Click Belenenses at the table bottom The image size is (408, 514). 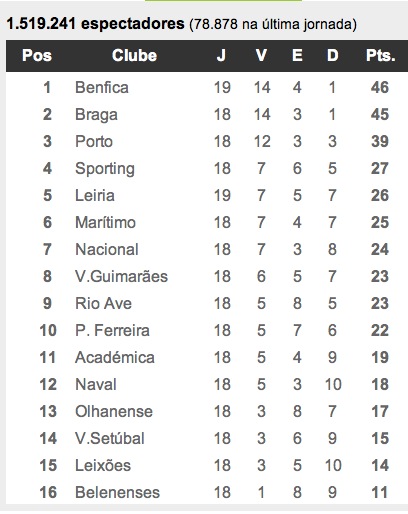tap(117, 493)
